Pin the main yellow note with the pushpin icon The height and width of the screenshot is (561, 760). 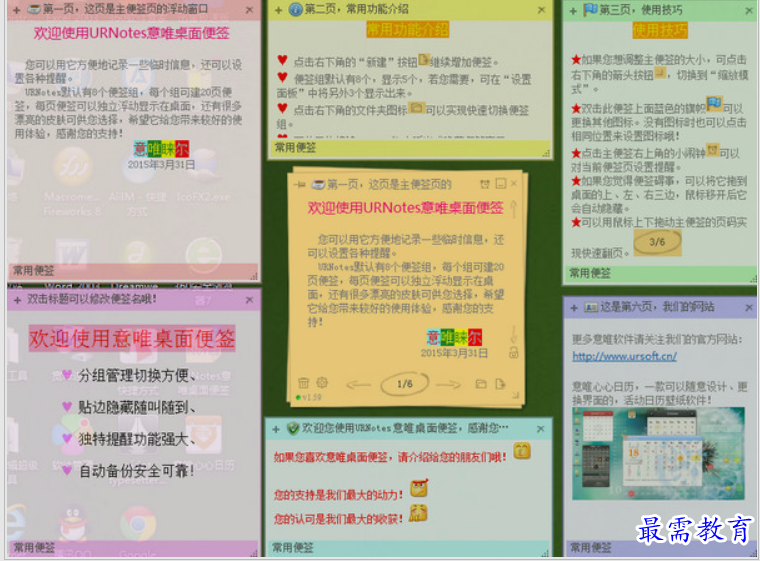pos(299,184)
